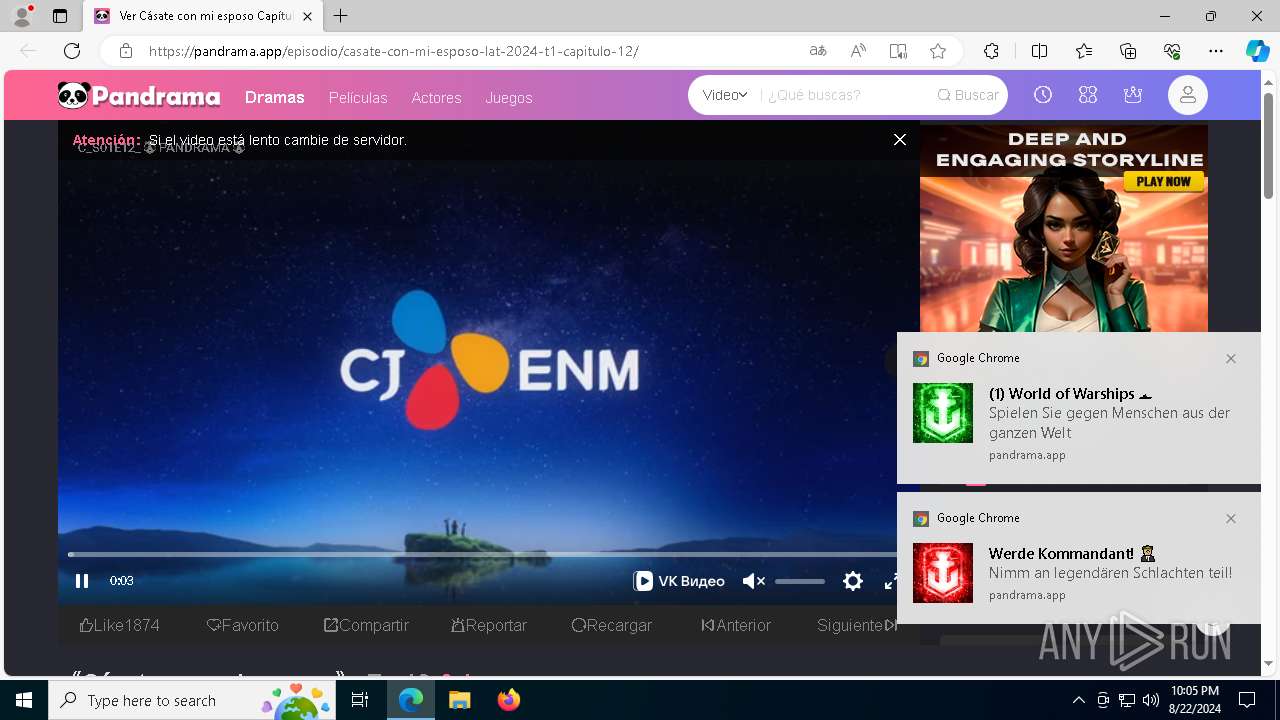1280x720 pixels.
Task: Open the Collections icon
Action: (x=1128, y=51)
